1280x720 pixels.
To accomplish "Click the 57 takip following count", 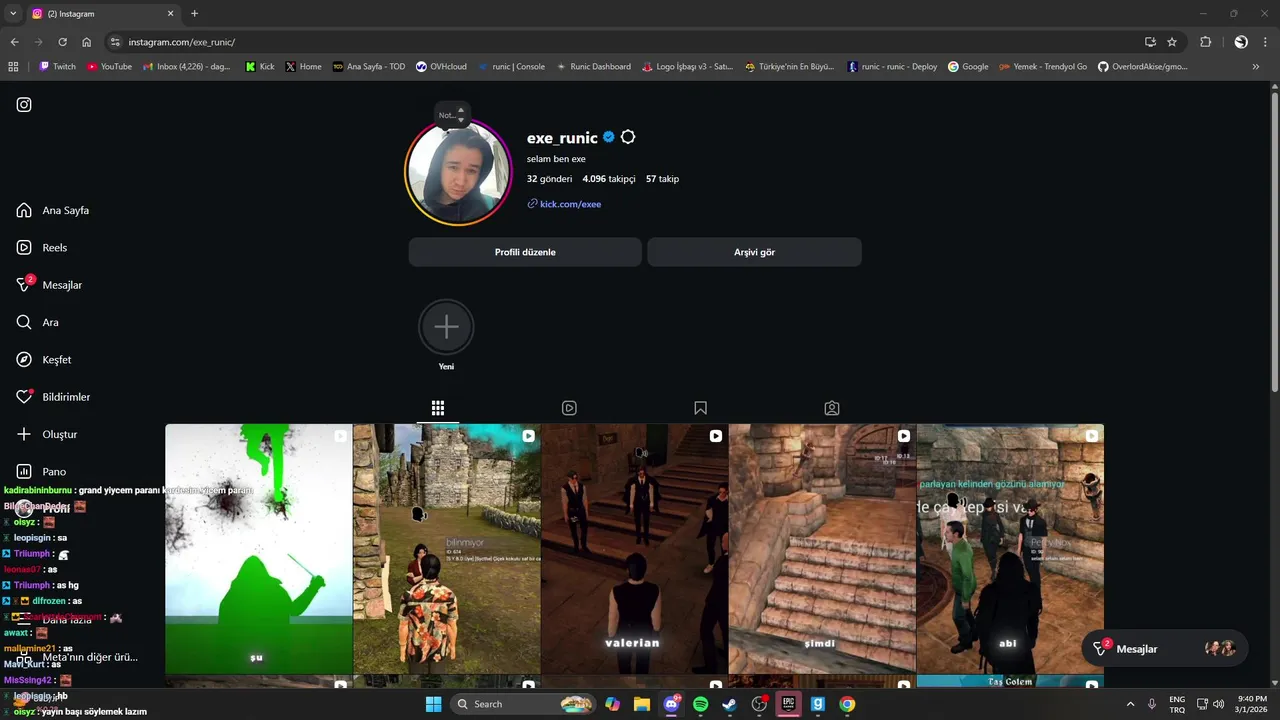I will tap(662, 179).
